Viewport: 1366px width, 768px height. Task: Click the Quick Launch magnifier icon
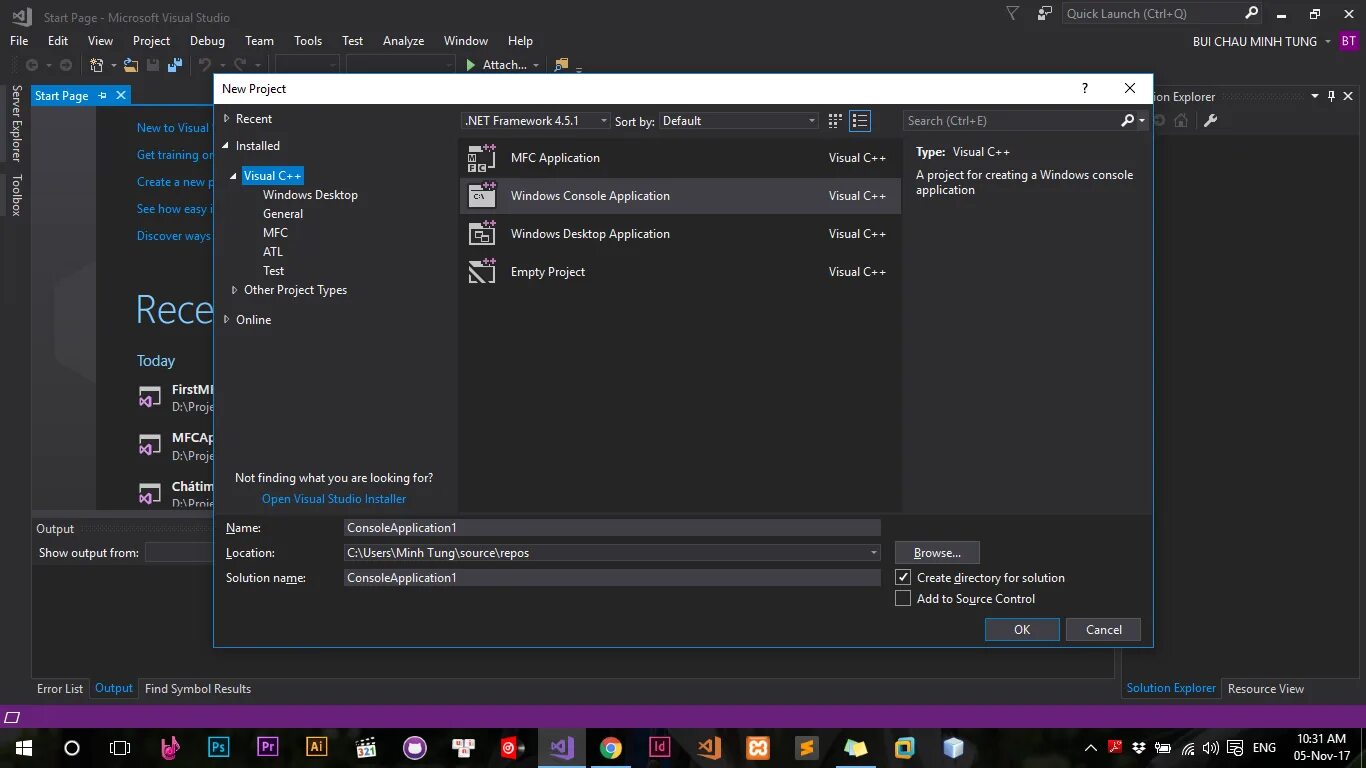click(1251, 13)
